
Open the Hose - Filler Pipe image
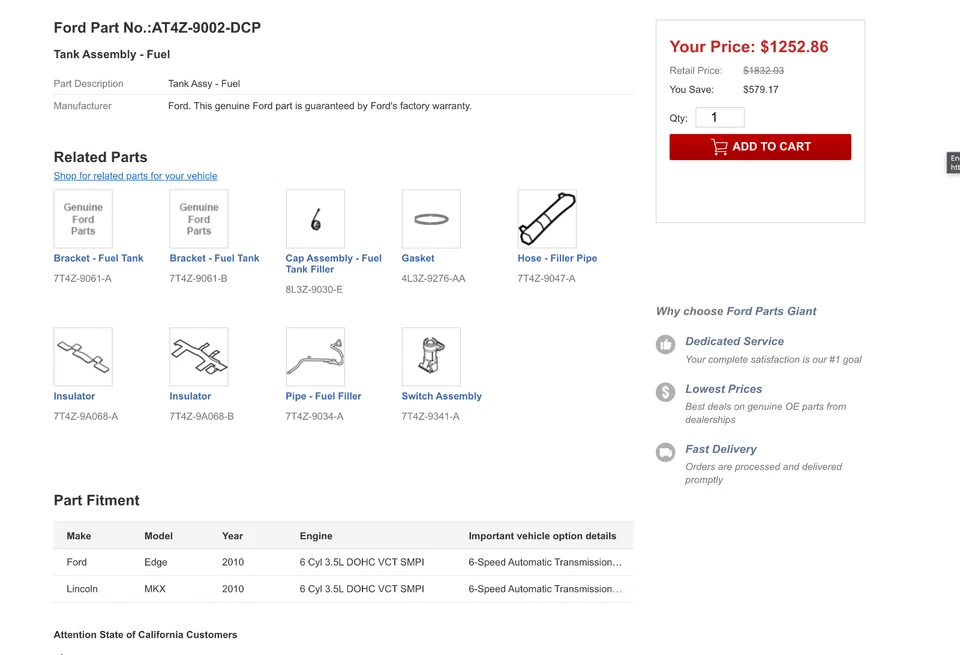(x=547, y=219)
